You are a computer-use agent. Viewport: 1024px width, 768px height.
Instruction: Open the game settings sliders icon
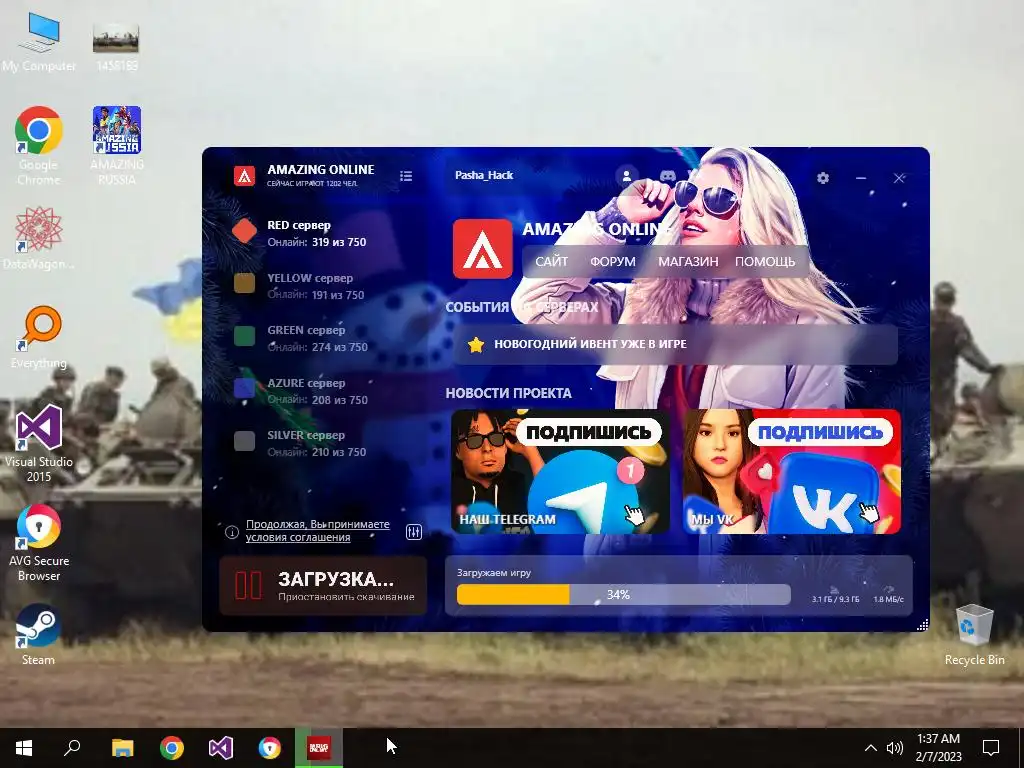(414, 532)
